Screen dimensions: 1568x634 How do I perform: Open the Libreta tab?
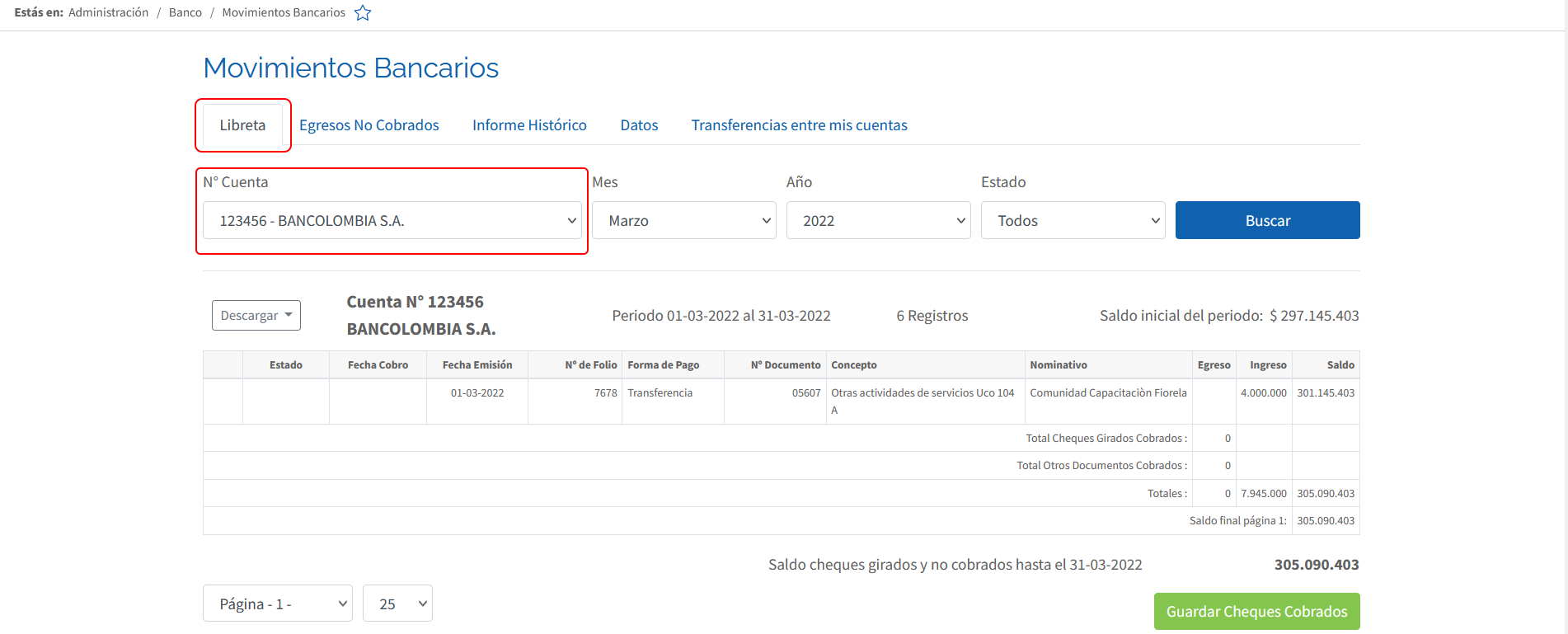[242, 125]
